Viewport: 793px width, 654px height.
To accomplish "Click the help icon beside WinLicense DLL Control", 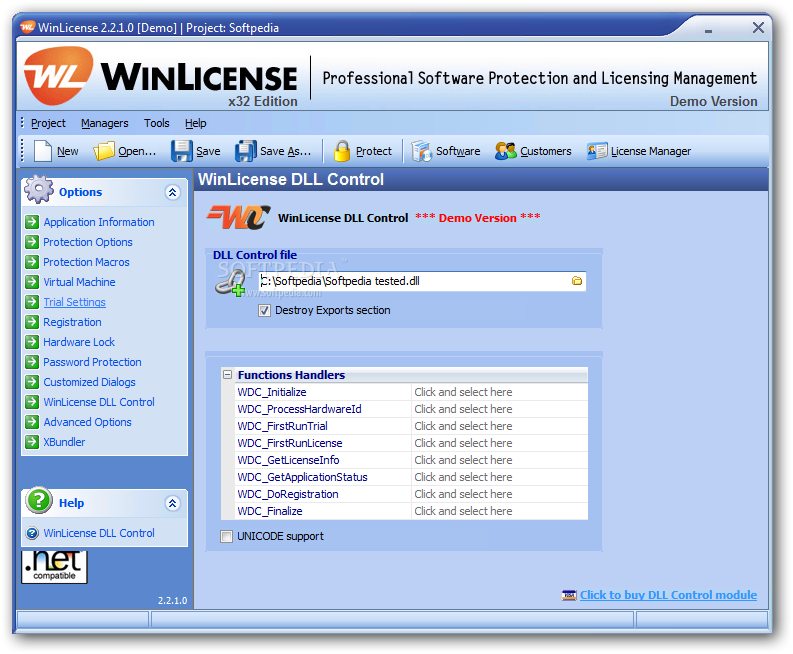I will (32, 533).
